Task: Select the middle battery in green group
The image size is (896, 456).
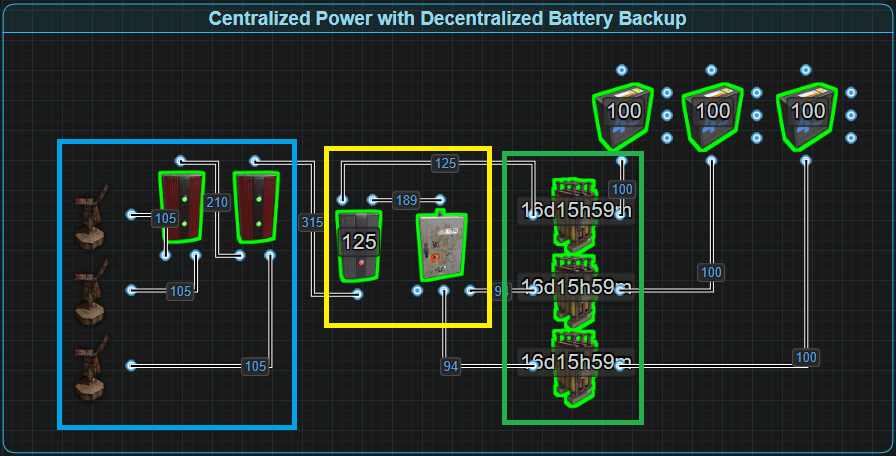Action: point(573,288)
